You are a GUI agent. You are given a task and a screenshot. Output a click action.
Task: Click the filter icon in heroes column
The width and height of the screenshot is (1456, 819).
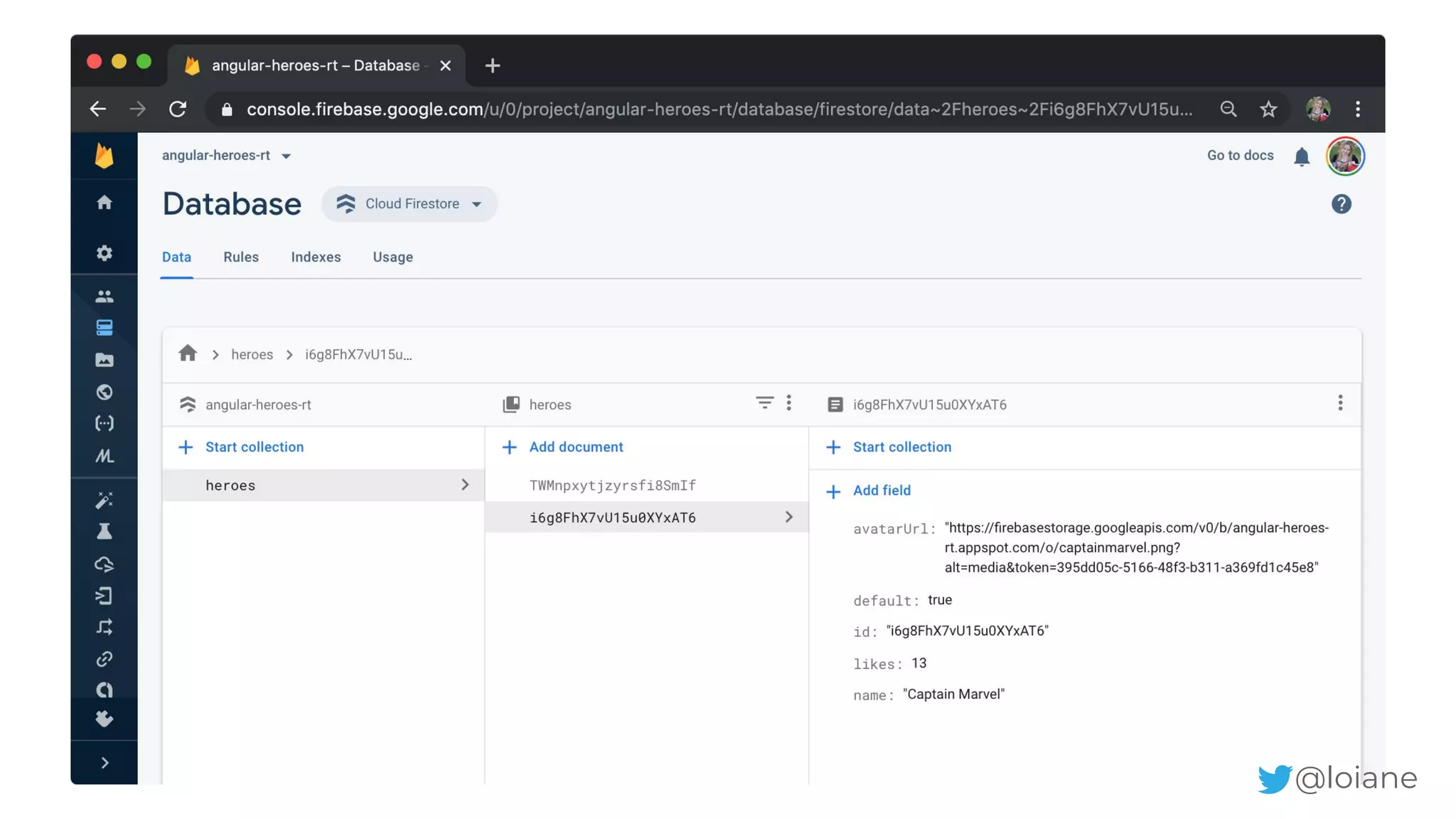point(764,403)
